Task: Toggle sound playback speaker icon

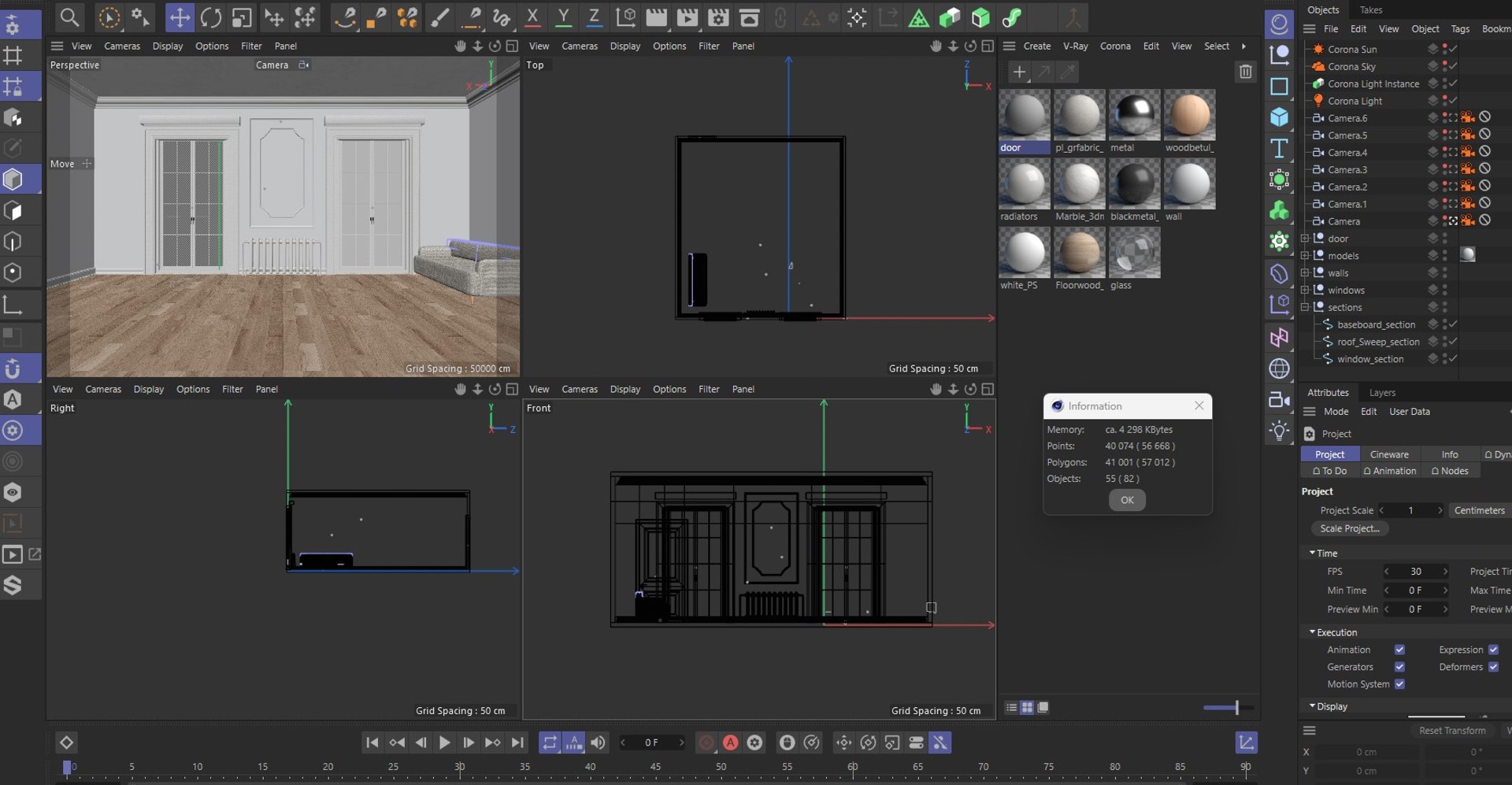Action: [x=598, y=742]
